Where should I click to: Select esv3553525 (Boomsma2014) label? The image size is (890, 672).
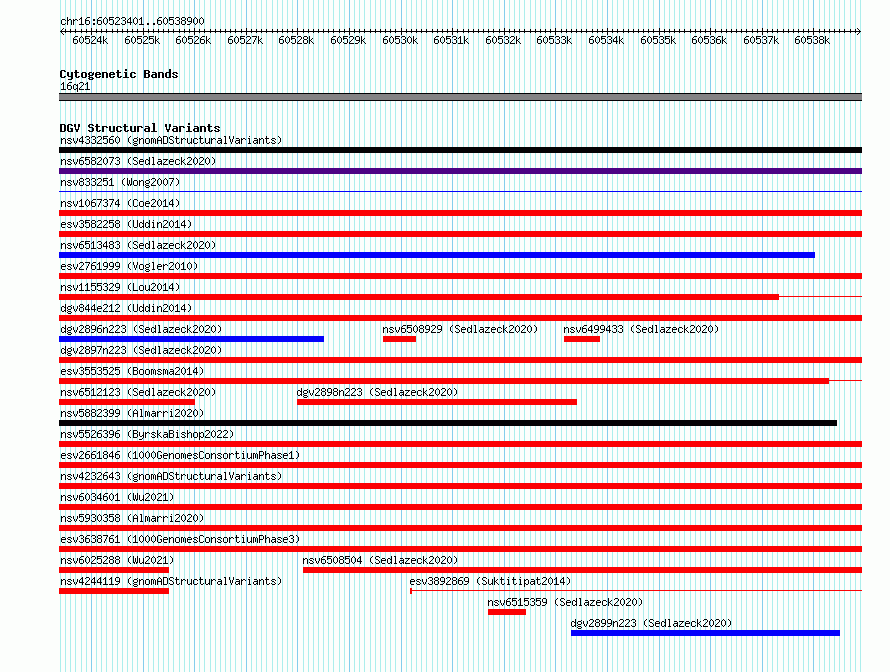(132, 371)
